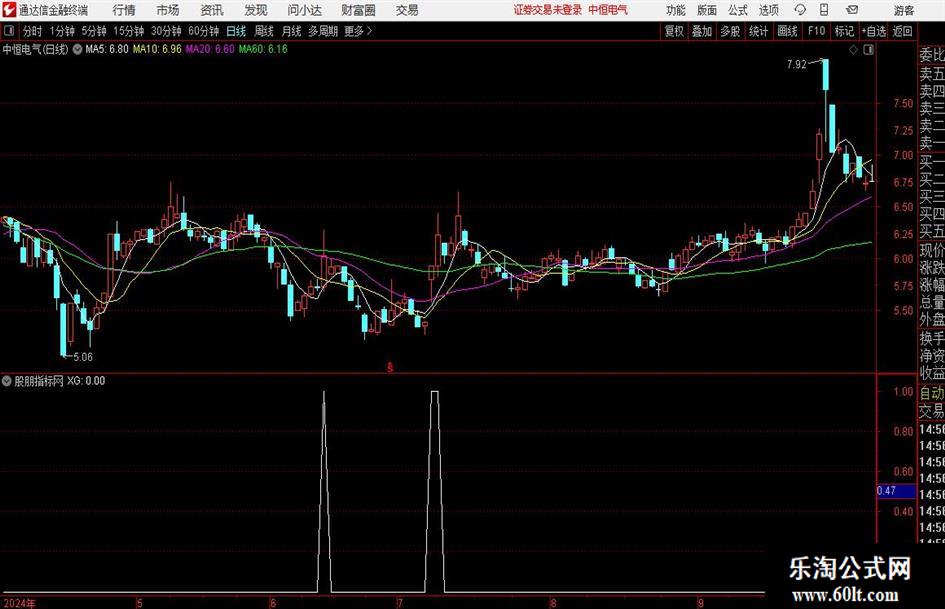Image resolution: width=945 pixels, height=609 pixels.
Task: Click the 中恒电气(日线) chart title
Action: click(36, 49)
